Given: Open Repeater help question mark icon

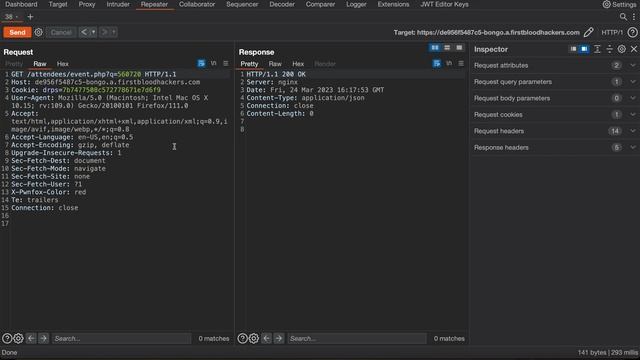Looking at the screenshot, I should coord(632,32).
